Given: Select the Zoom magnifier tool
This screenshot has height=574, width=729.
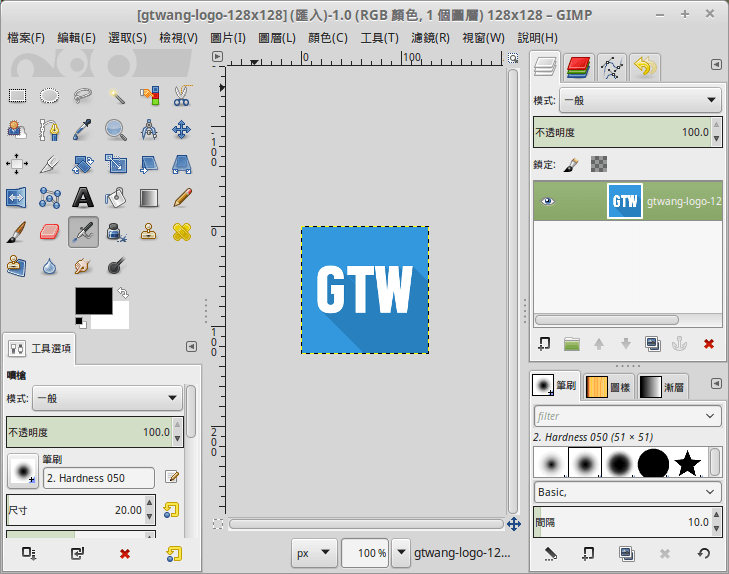Looking at the screenshot, I should tap(116, 130).
